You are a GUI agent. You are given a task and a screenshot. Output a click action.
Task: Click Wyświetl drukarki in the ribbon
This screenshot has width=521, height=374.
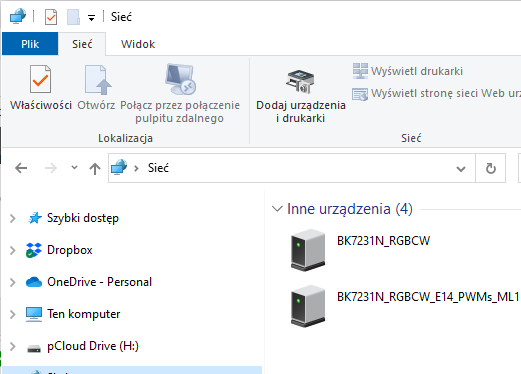[x=408, y=71]
